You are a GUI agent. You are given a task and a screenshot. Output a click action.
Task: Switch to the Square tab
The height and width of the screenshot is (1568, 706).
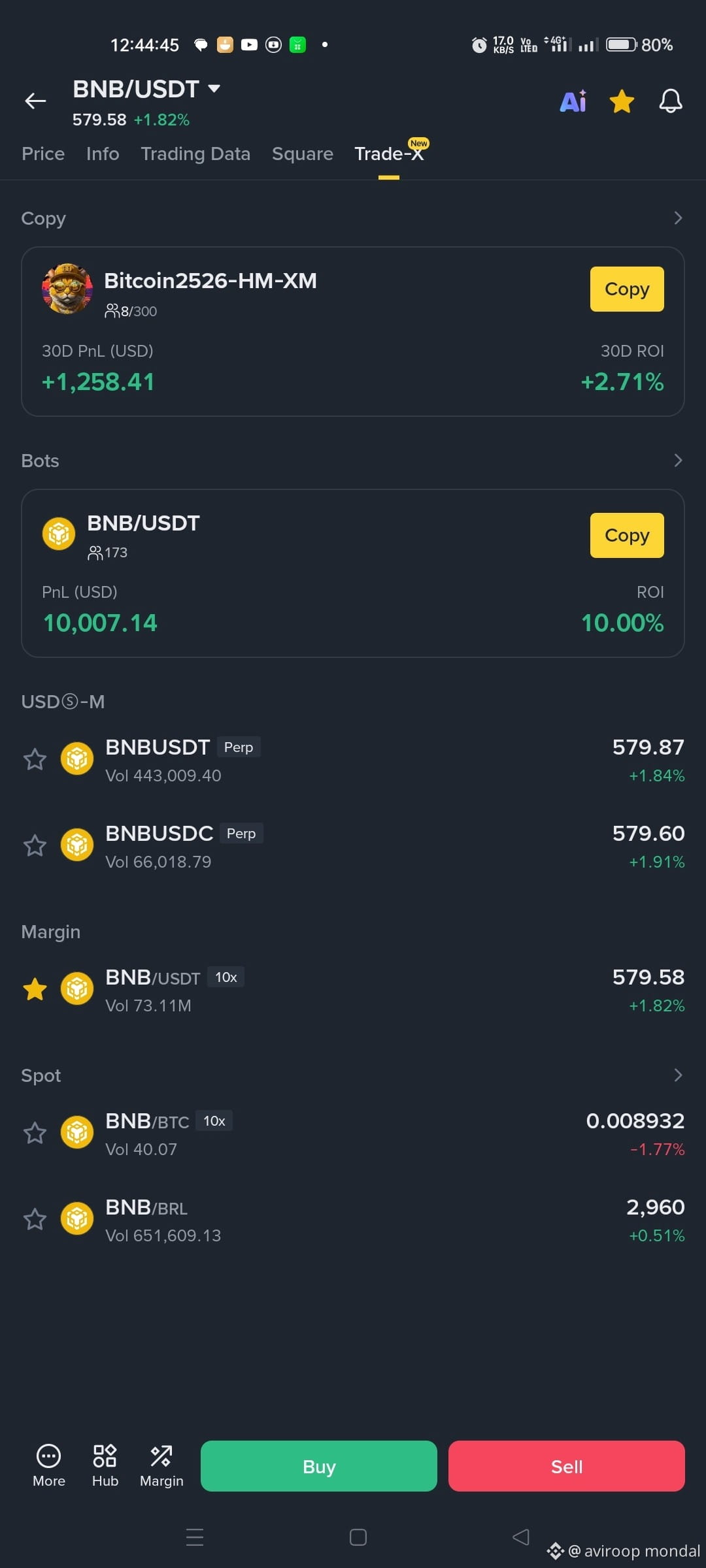click(303, 154)
